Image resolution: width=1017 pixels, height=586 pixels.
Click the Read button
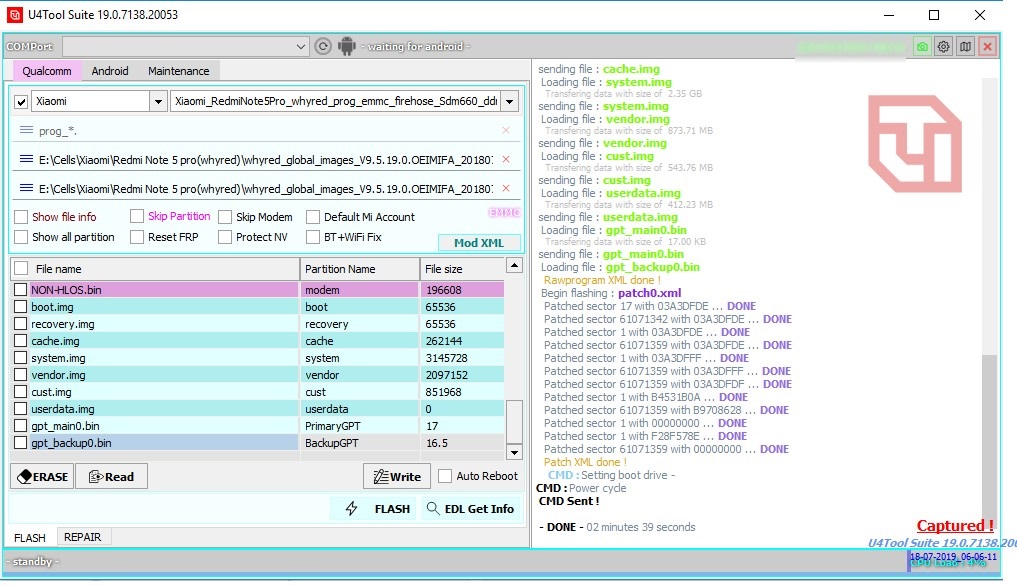tap(112, 476)
